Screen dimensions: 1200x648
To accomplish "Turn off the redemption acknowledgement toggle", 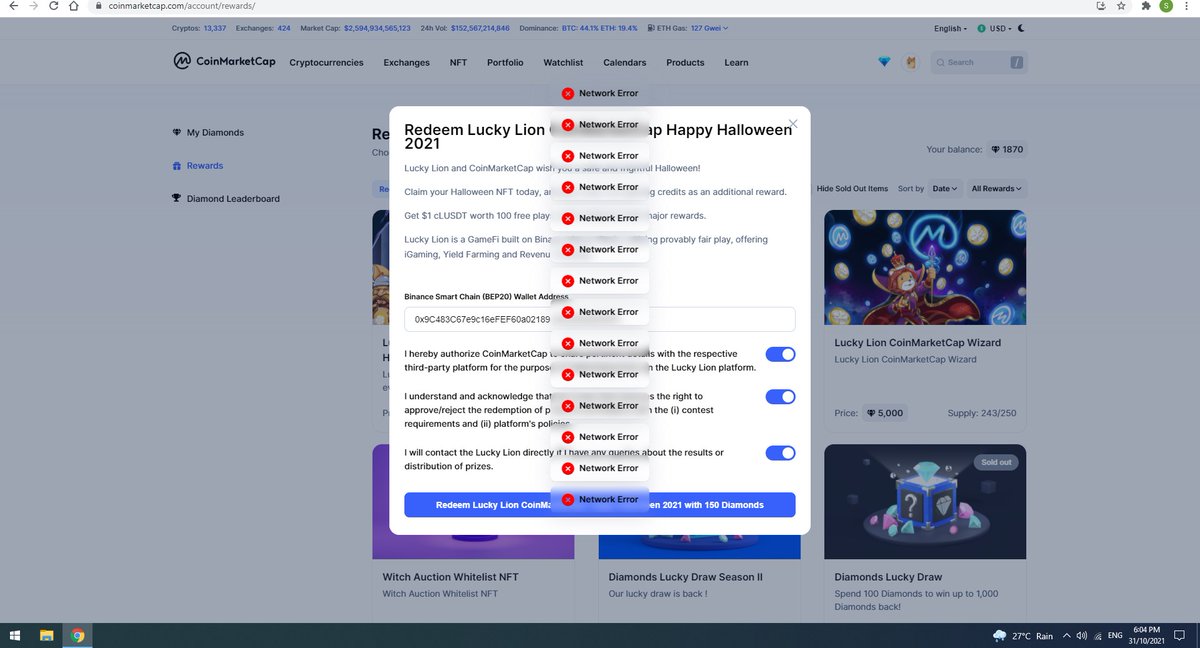I will pyautogui.click(x=780, y=396).
